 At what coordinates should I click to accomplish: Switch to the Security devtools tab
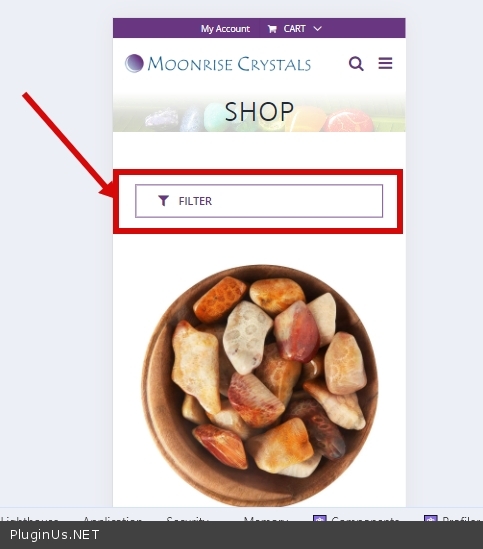pyautogui.click(x=187, y=519)
